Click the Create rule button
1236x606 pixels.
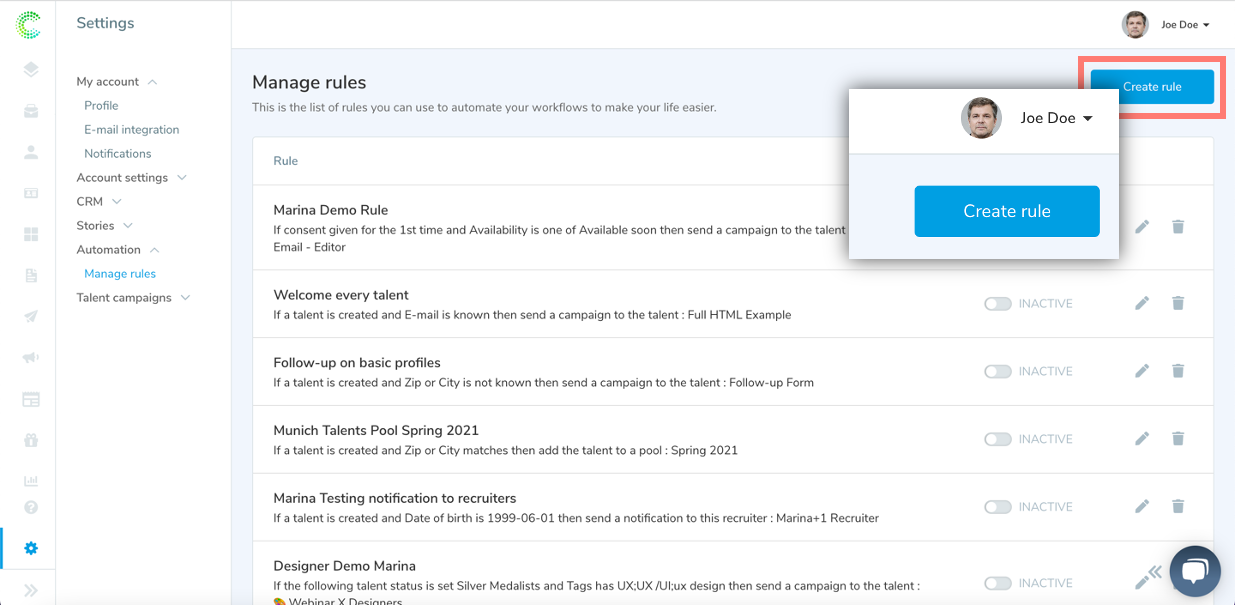click(x=1151, y=87)
